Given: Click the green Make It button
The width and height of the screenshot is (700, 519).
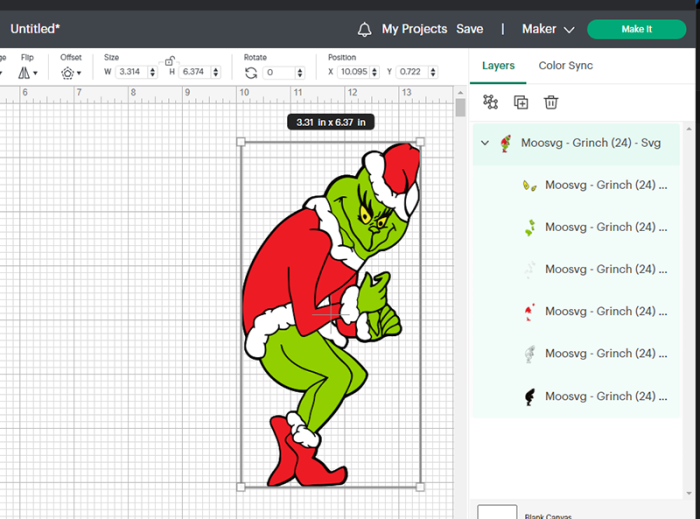Looking at the screenshot, I should pos(636,29).
